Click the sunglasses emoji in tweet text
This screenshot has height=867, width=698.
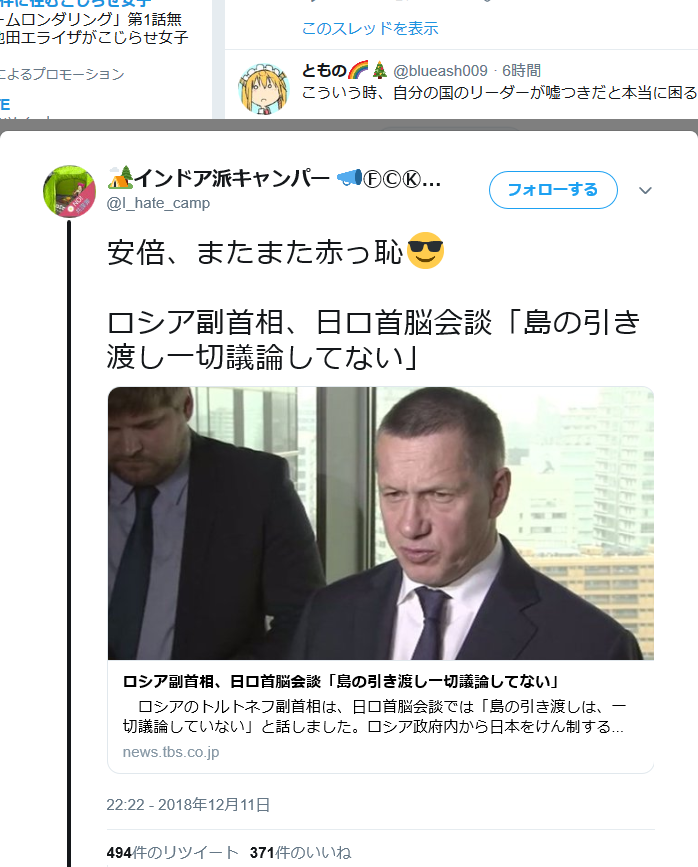pyautogui.click(x=425, y=251)
